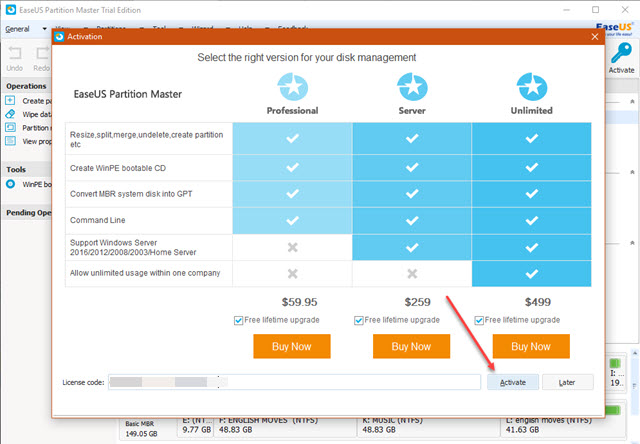The height and width of the screenshot is (444, 640).
Task: Click the E: 9.77 GB partition block
Action: [x=196, y=426]
